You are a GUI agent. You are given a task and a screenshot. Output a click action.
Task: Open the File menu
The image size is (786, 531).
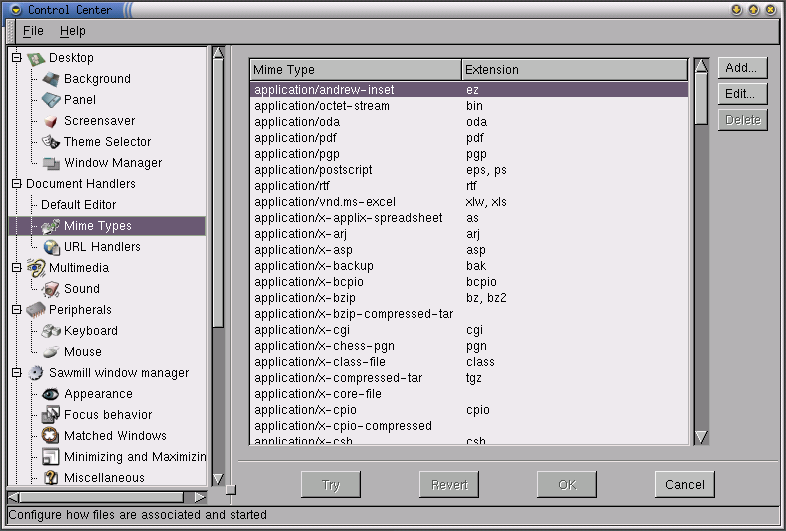(x=33, y=31)
